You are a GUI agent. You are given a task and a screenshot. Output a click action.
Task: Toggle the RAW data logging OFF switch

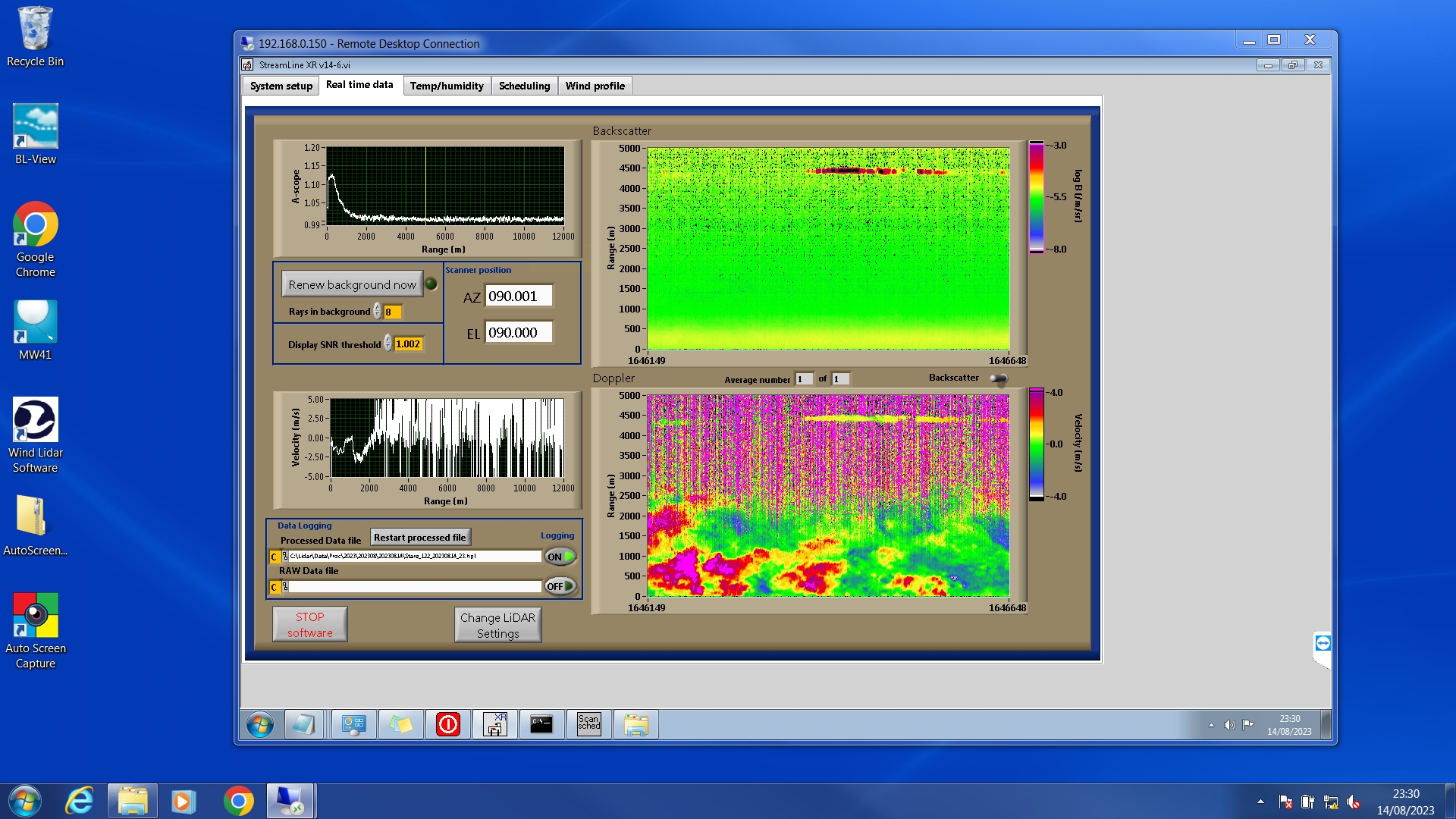pyautogui.click(x=560, y=586)
